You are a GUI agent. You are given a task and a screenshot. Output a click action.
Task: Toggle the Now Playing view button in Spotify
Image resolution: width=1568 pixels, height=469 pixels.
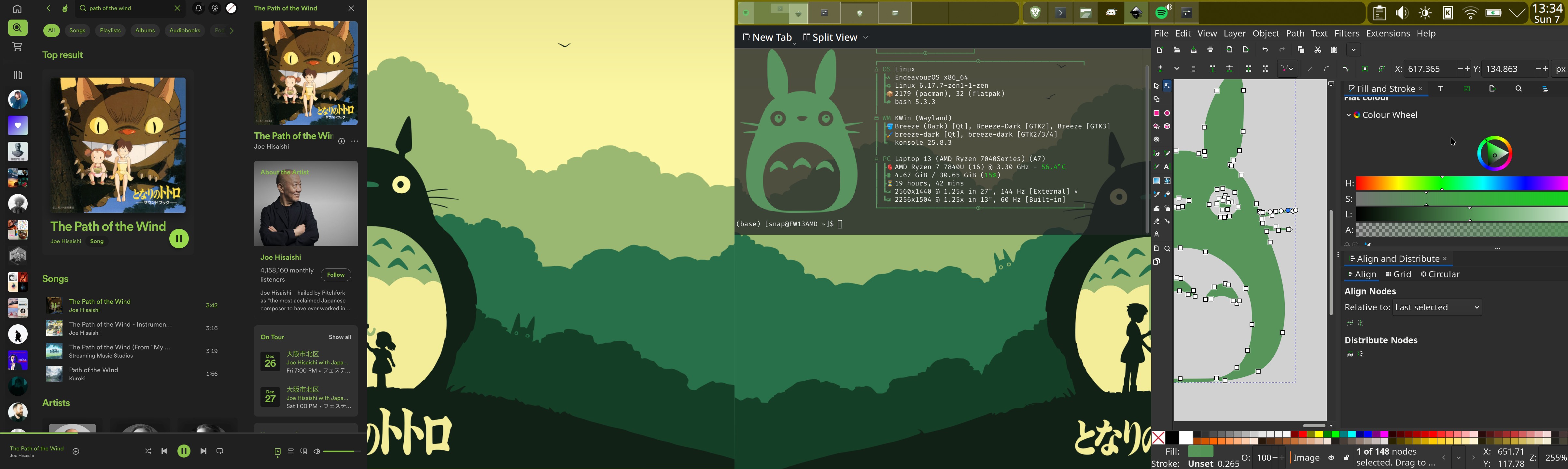click(278, 452)
